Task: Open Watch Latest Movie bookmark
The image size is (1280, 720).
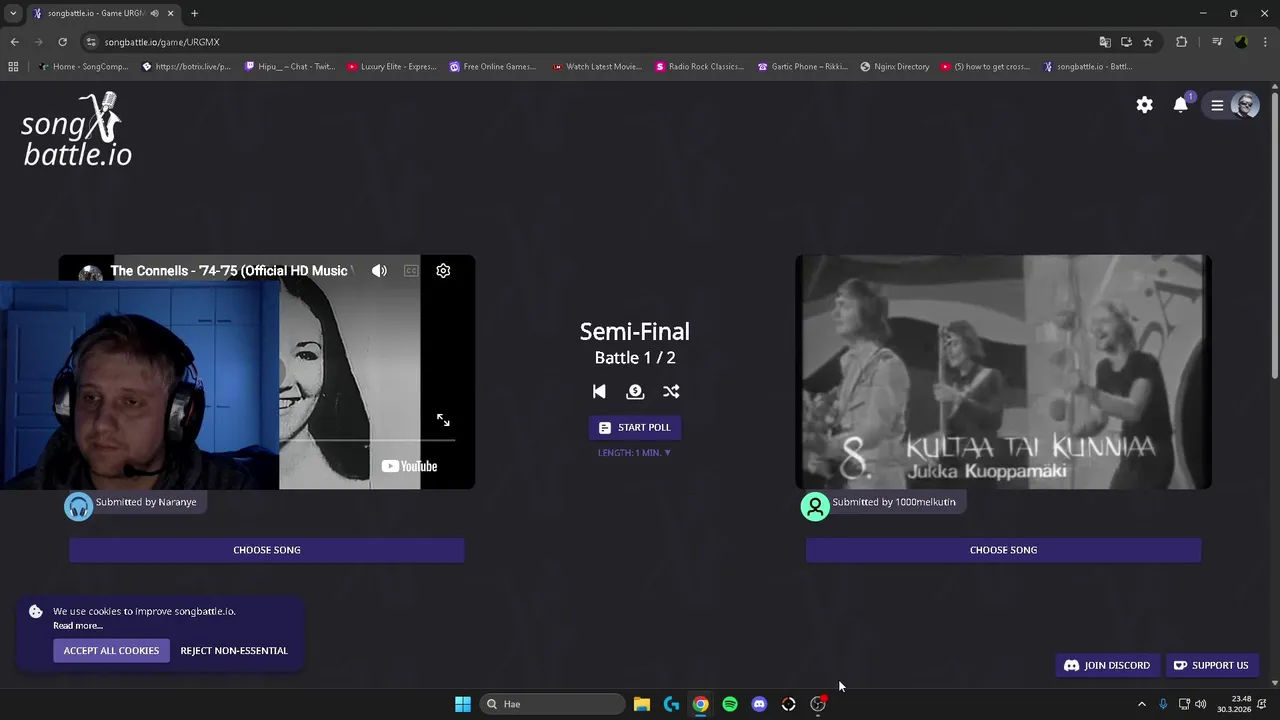Action: tap(596, 67)
